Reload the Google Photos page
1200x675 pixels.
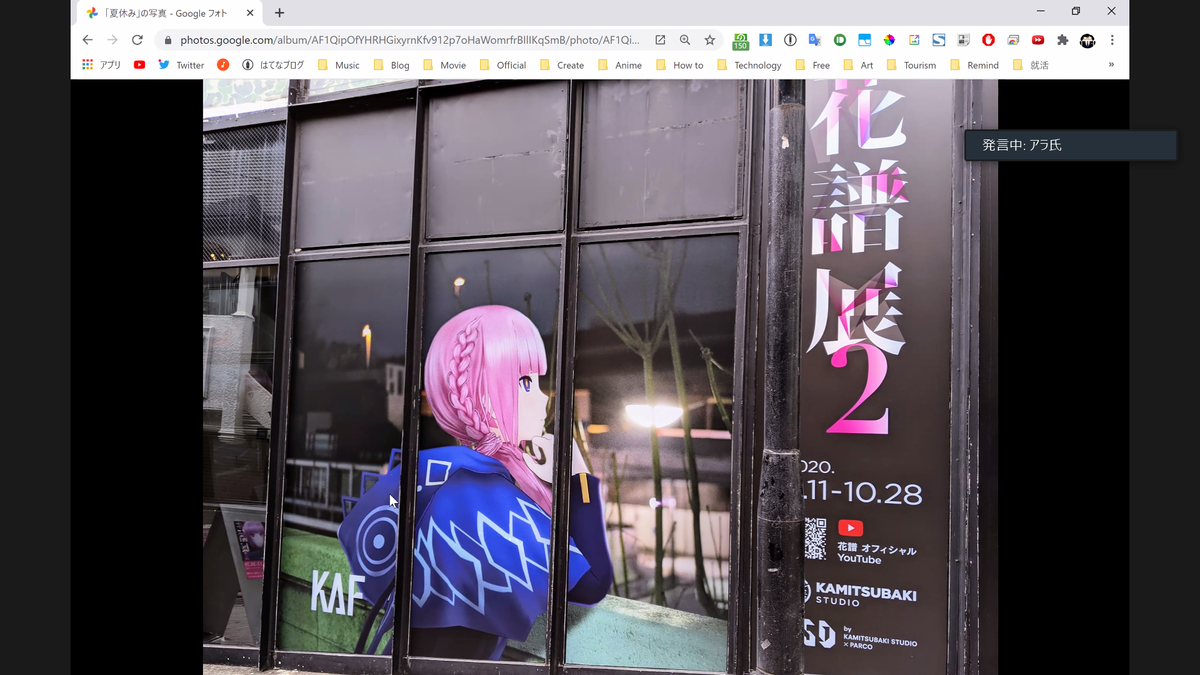click(137, 40)
